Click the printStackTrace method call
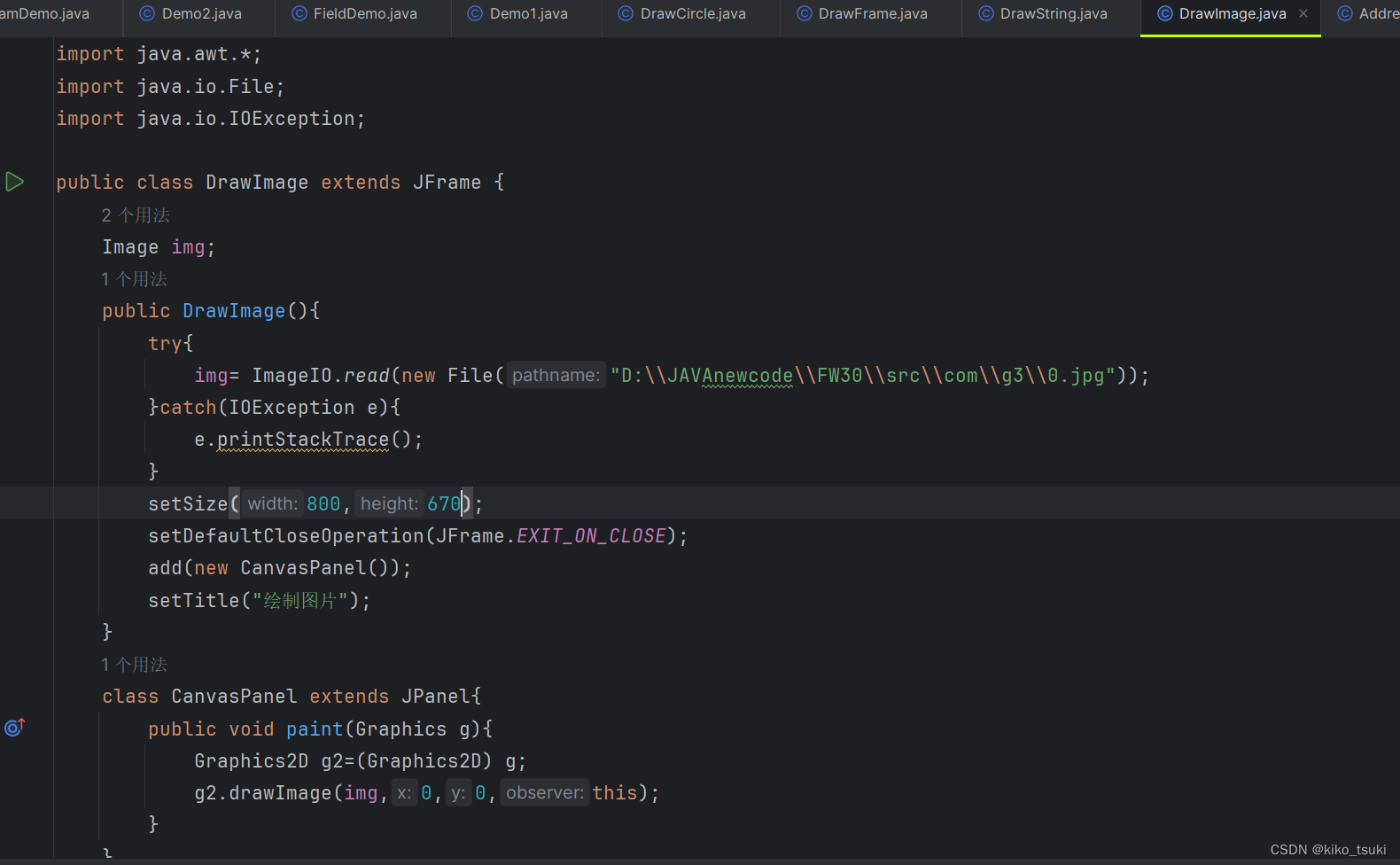Screen dimensions: 1400x865 (303, 440)
